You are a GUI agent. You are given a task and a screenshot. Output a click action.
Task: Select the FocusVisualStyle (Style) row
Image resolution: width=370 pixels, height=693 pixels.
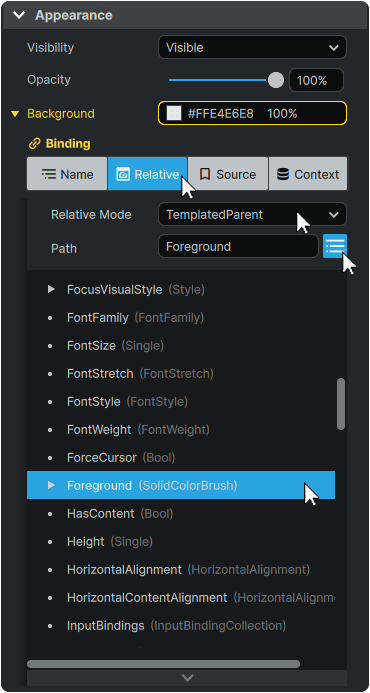point(181,289)
